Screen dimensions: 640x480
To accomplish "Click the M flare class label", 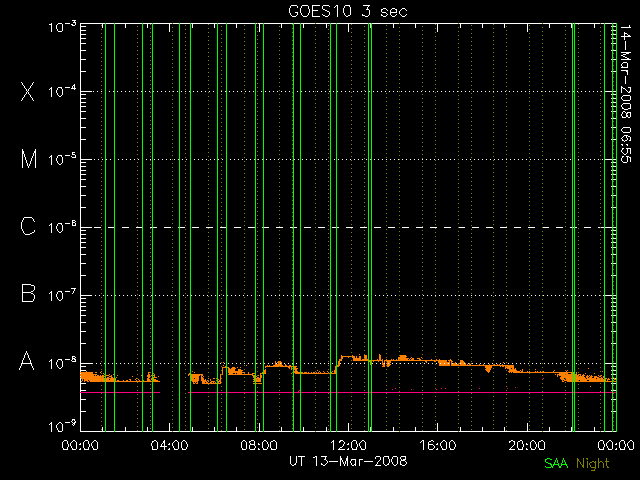I will (29, 159).
